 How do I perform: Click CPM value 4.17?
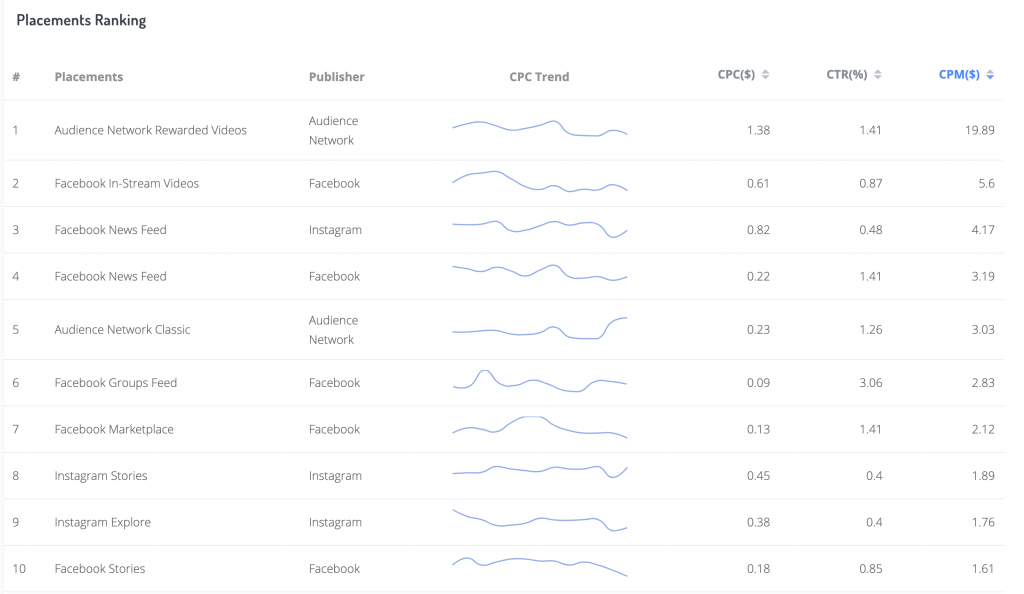[983, 230]
